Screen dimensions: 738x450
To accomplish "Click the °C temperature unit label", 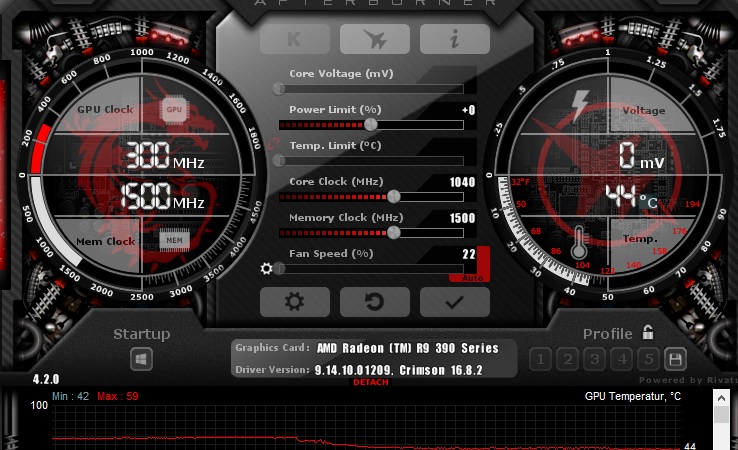I will [x=648, y=202].
